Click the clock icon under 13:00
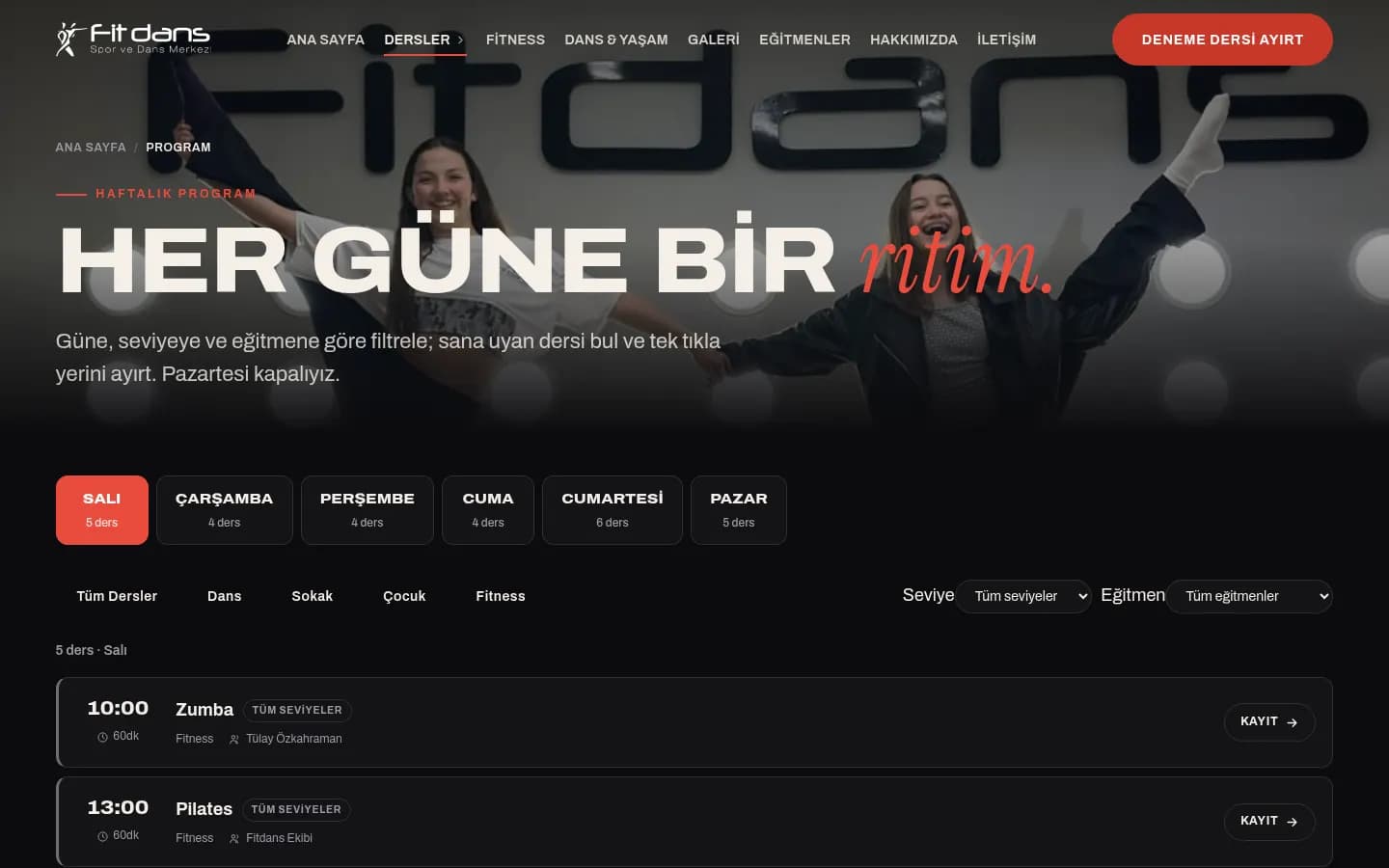The height and width of the screenshot is (868, 1389). [x=102, y=836]
